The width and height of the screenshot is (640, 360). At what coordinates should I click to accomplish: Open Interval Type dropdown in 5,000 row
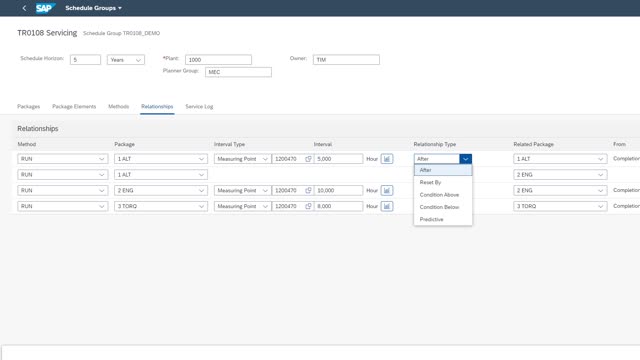pos(242,159)
